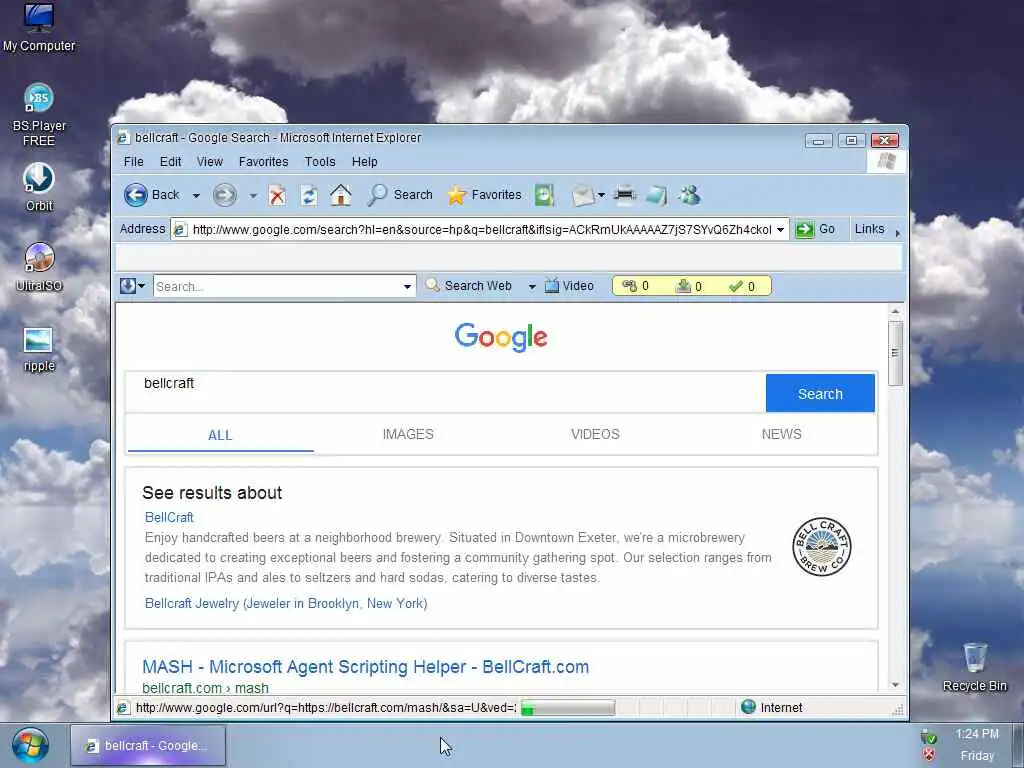Screen dimensions: 1024x768
Task: Open the UltraISO desktop icon
Action: (x=39, y=266)
